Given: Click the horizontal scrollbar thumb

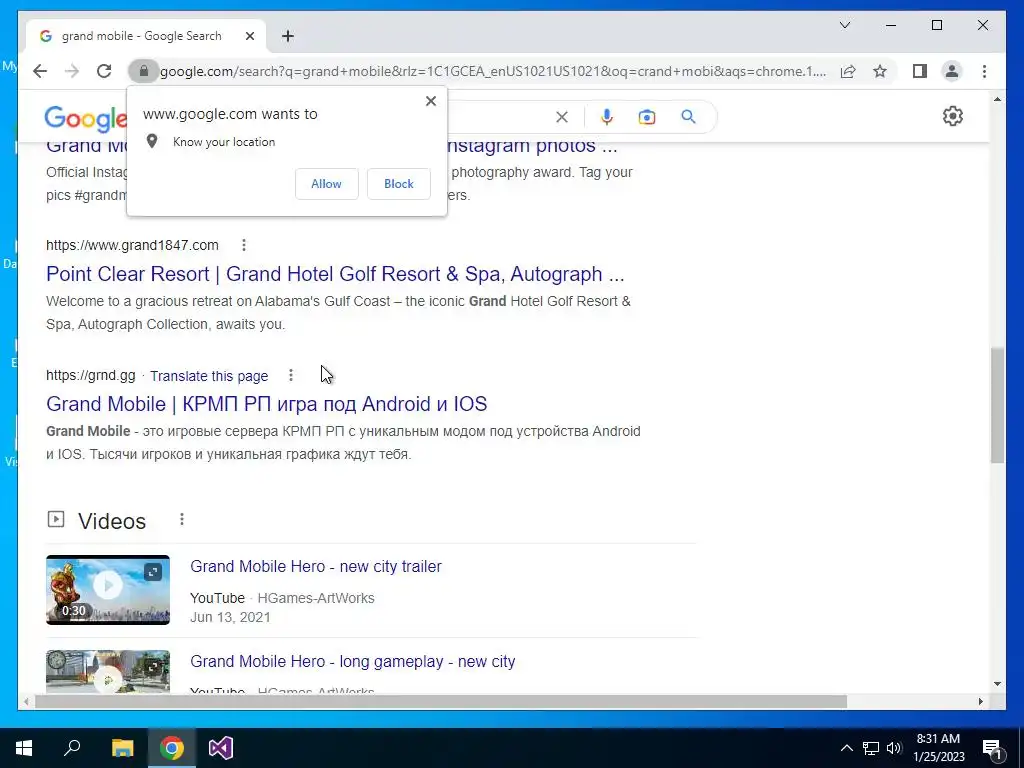Looking at the screenshot, I should point(441,701).
